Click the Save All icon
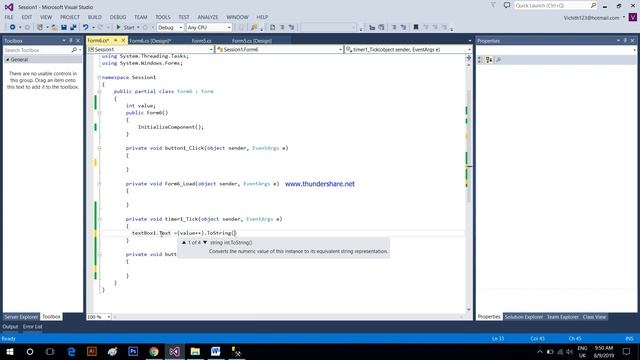The height and width of the screenshot is (360, 640). point(73,27)
